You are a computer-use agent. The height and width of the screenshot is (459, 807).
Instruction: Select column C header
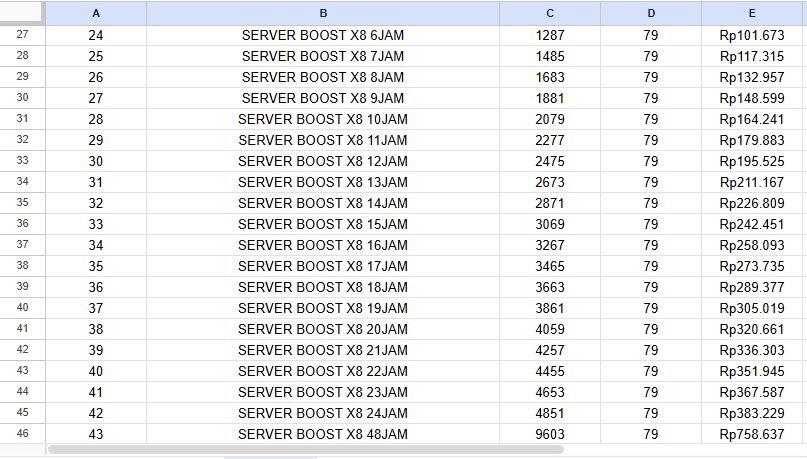pos(550,13)
